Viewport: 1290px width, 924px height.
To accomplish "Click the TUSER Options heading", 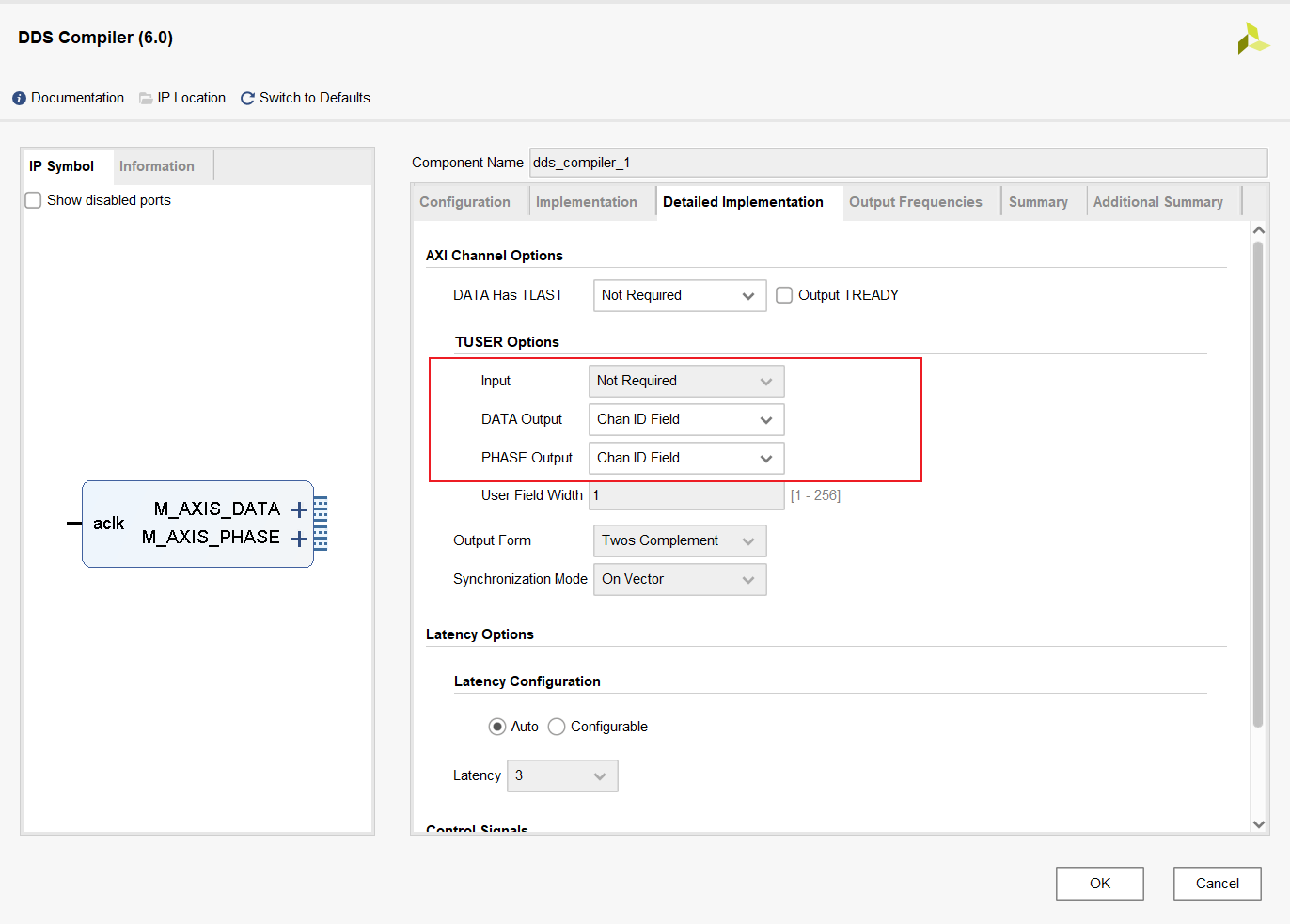I will (x=507, y=342).
